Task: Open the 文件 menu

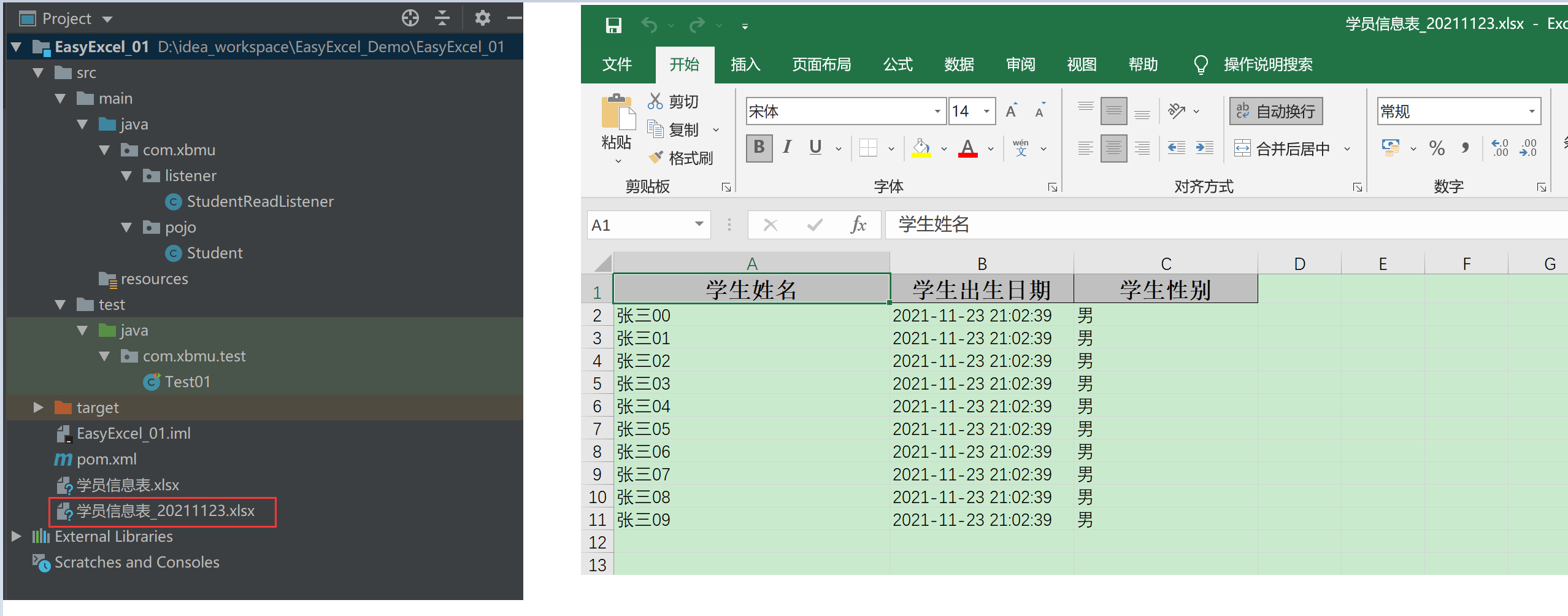Action: [617, 64]
